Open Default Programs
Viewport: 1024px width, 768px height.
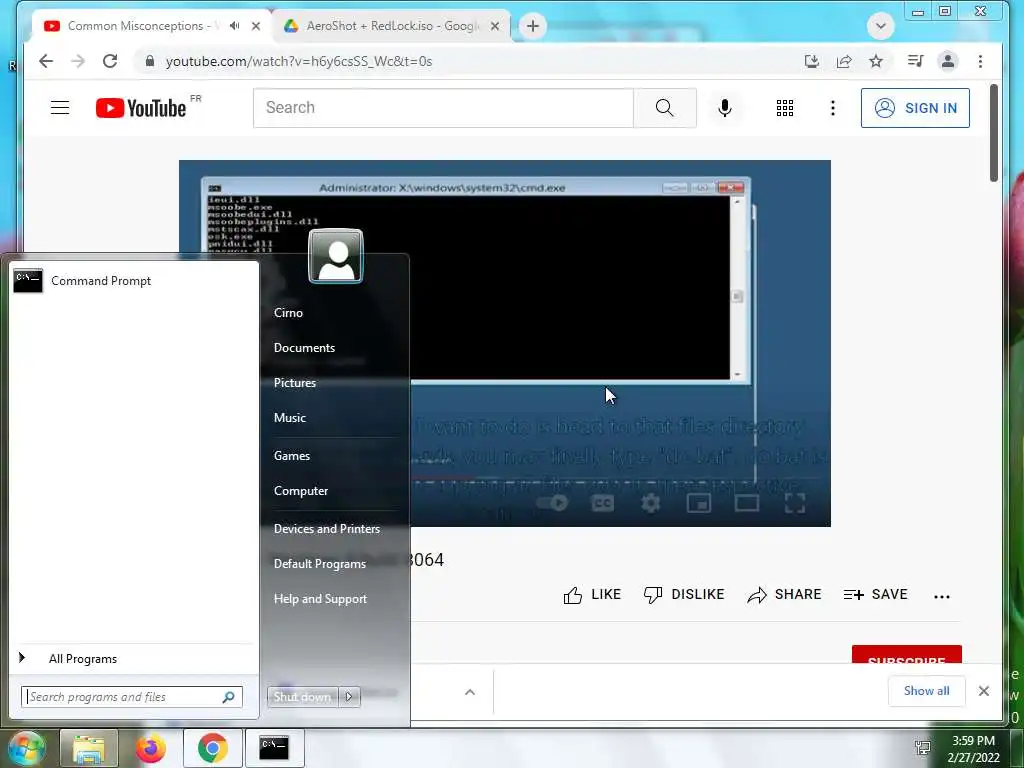pyautogui.click(x=319, y=564)
